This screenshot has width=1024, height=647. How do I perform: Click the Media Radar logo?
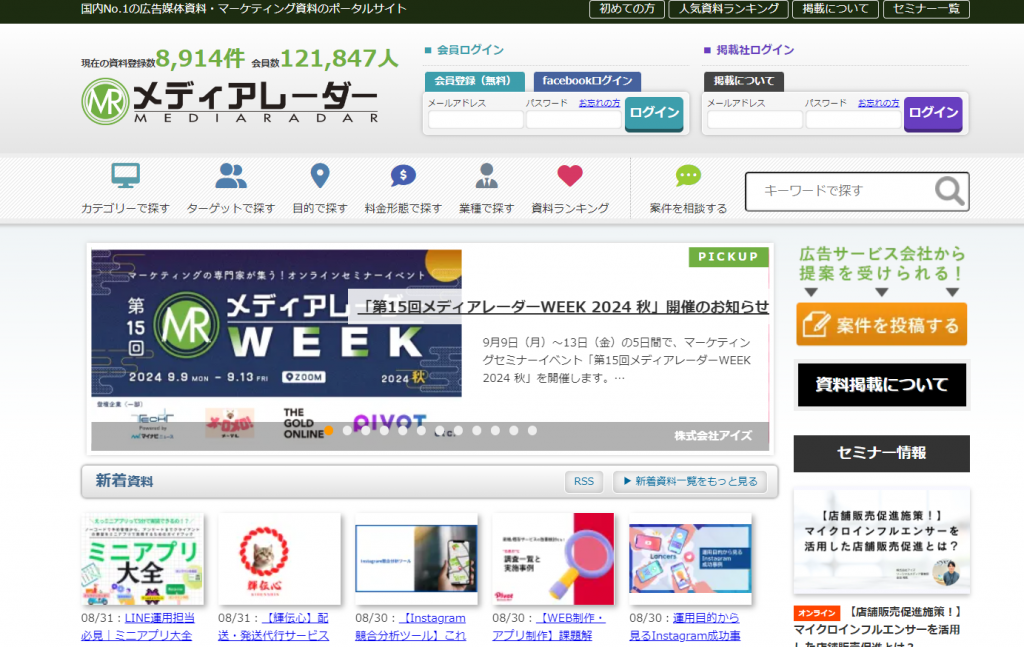pyautogui.click(x=230, y=100)
